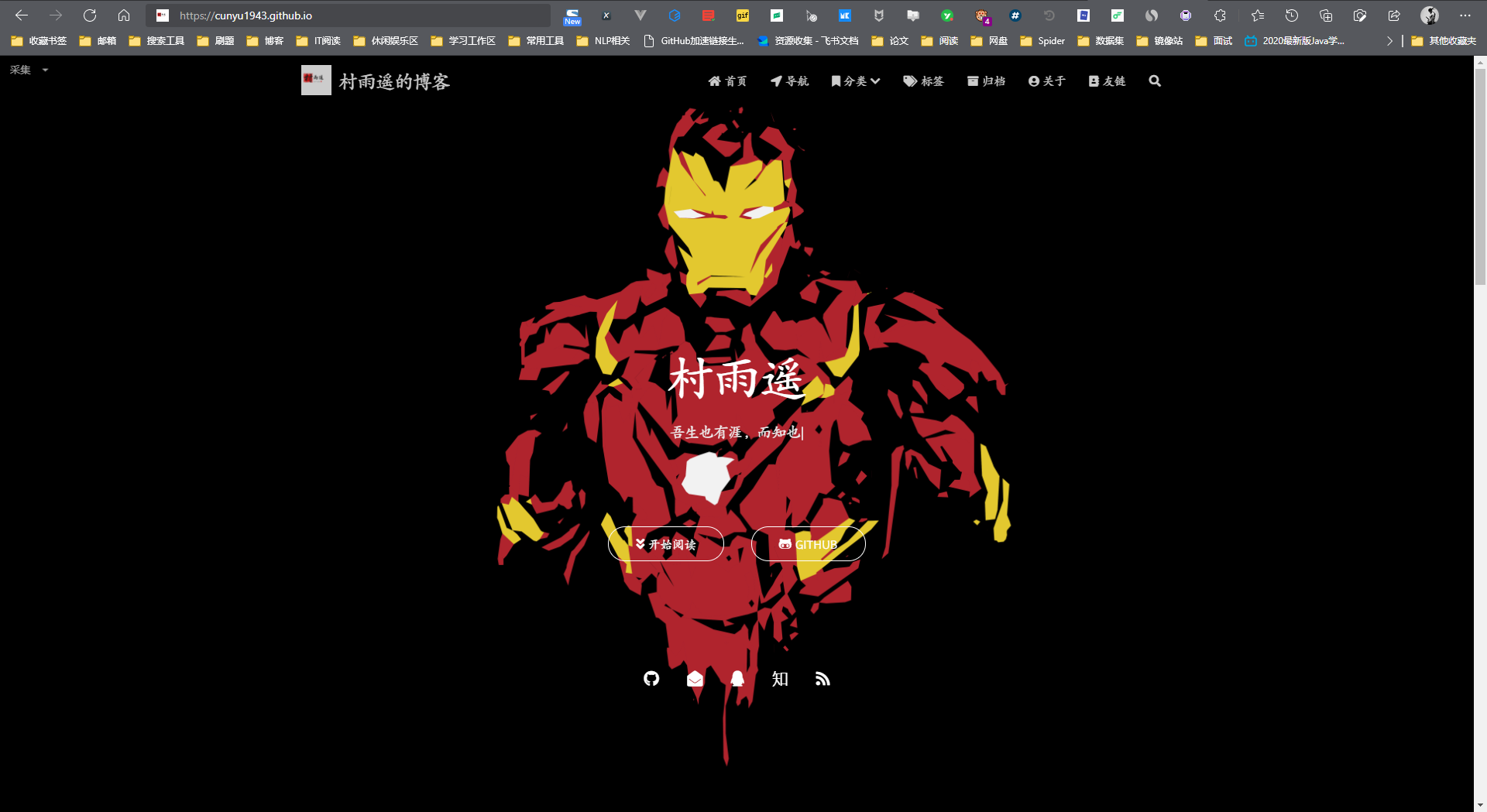
Task: Click the 开始阅读 button
Action: coord(666,544)
